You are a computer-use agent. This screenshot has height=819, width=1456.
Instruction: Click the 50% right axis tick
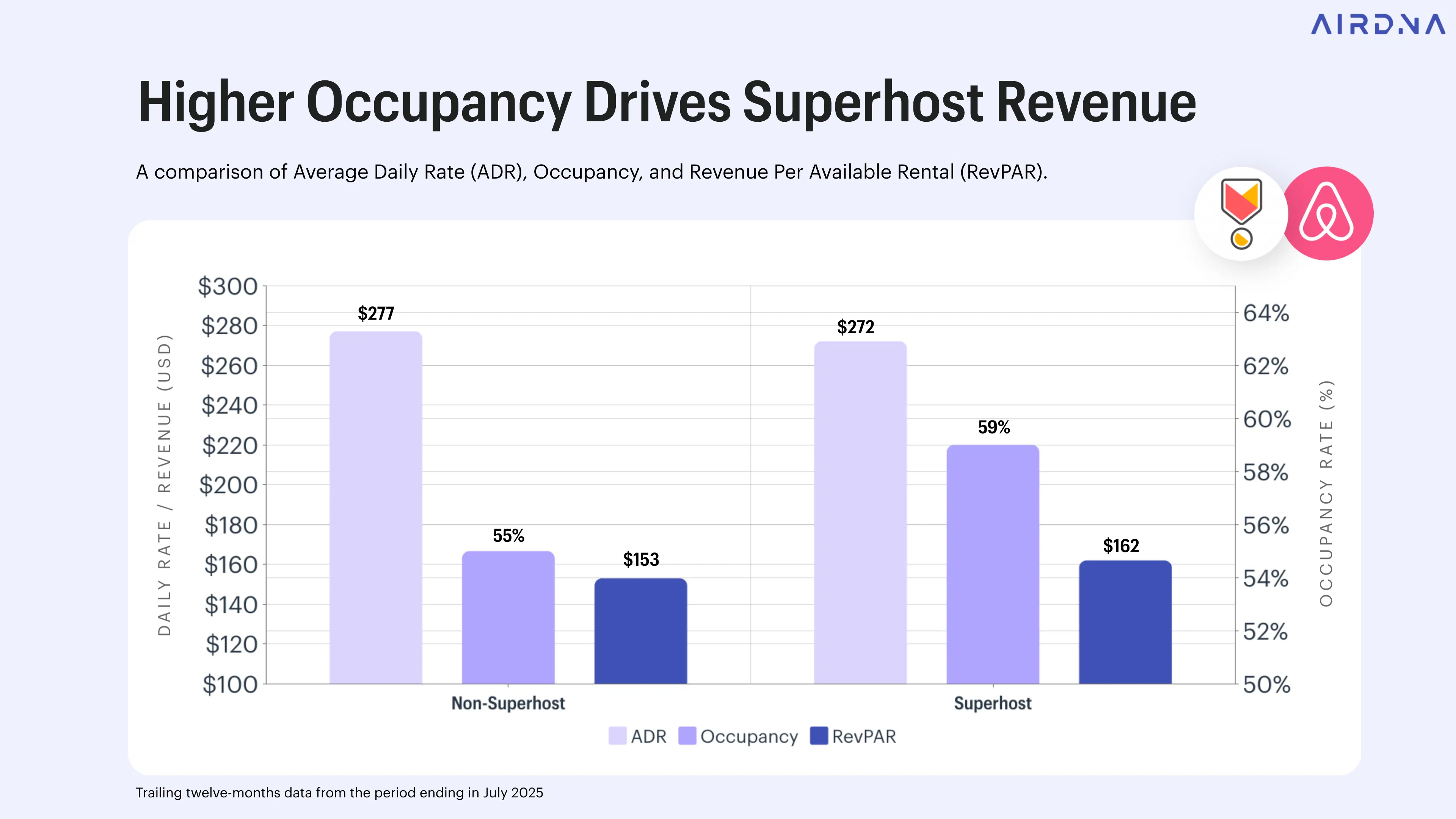click(x=1267, y=684)
